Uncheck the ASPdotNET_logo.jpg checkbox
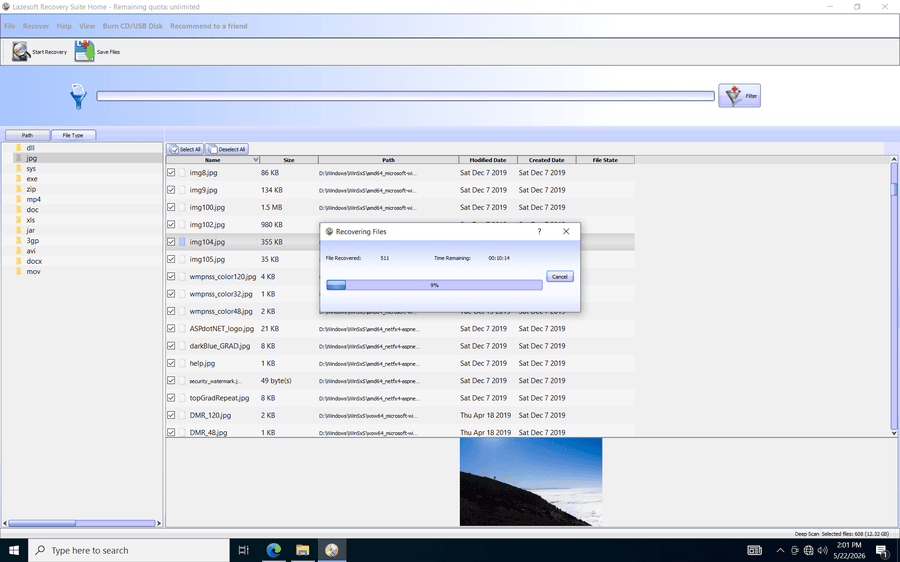The height and width of the screenshot is (562, 900). [171, 328]
